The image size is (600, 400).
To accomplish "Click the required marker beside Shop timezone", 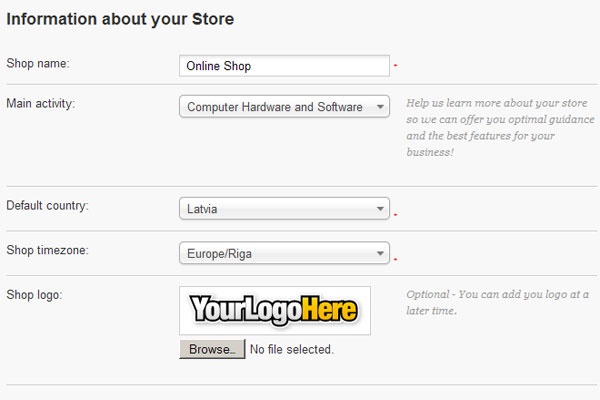I will point(395,260).
